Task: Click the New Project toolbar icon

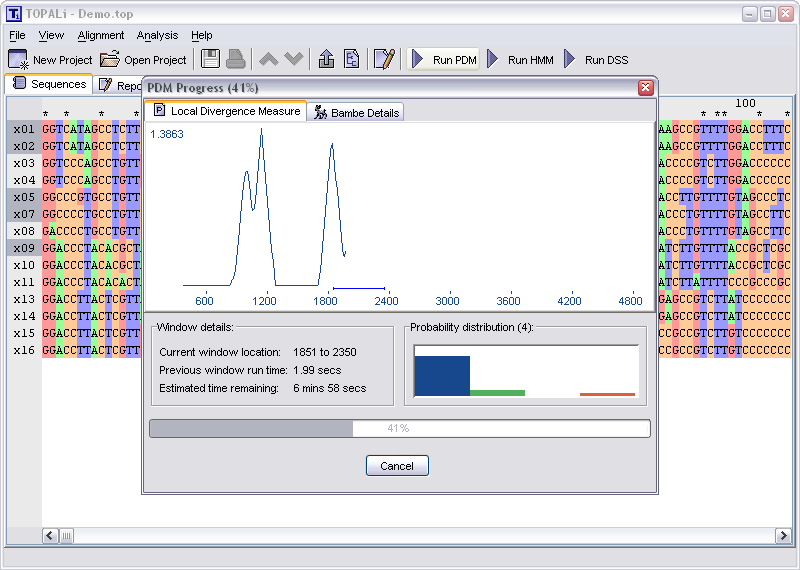Action: [18, 60]
